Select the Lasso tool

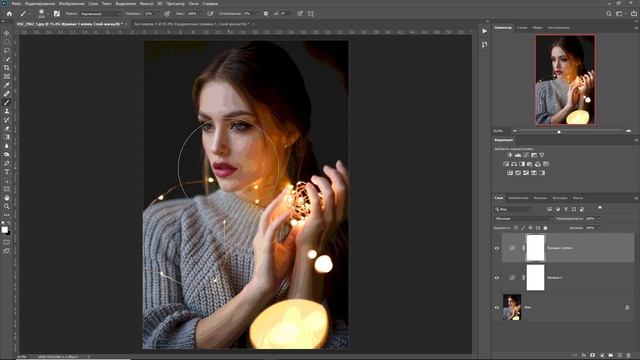[x=7, y=51]
